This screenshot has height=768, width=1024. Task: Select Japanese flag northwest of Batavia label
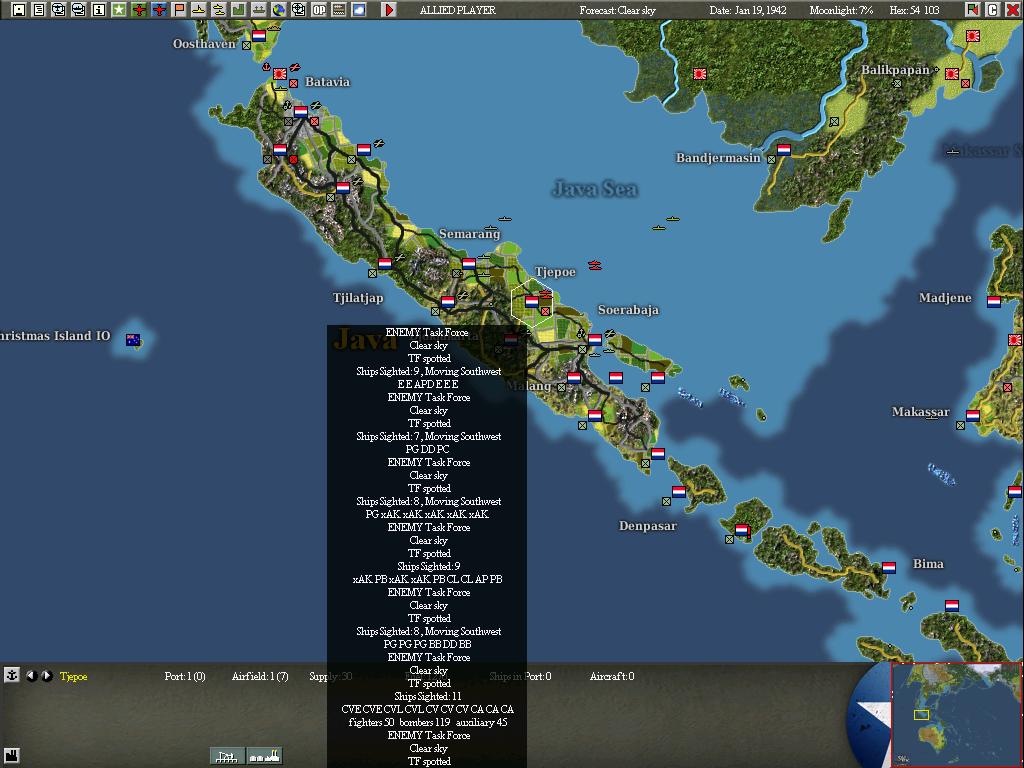coord(280,74)
